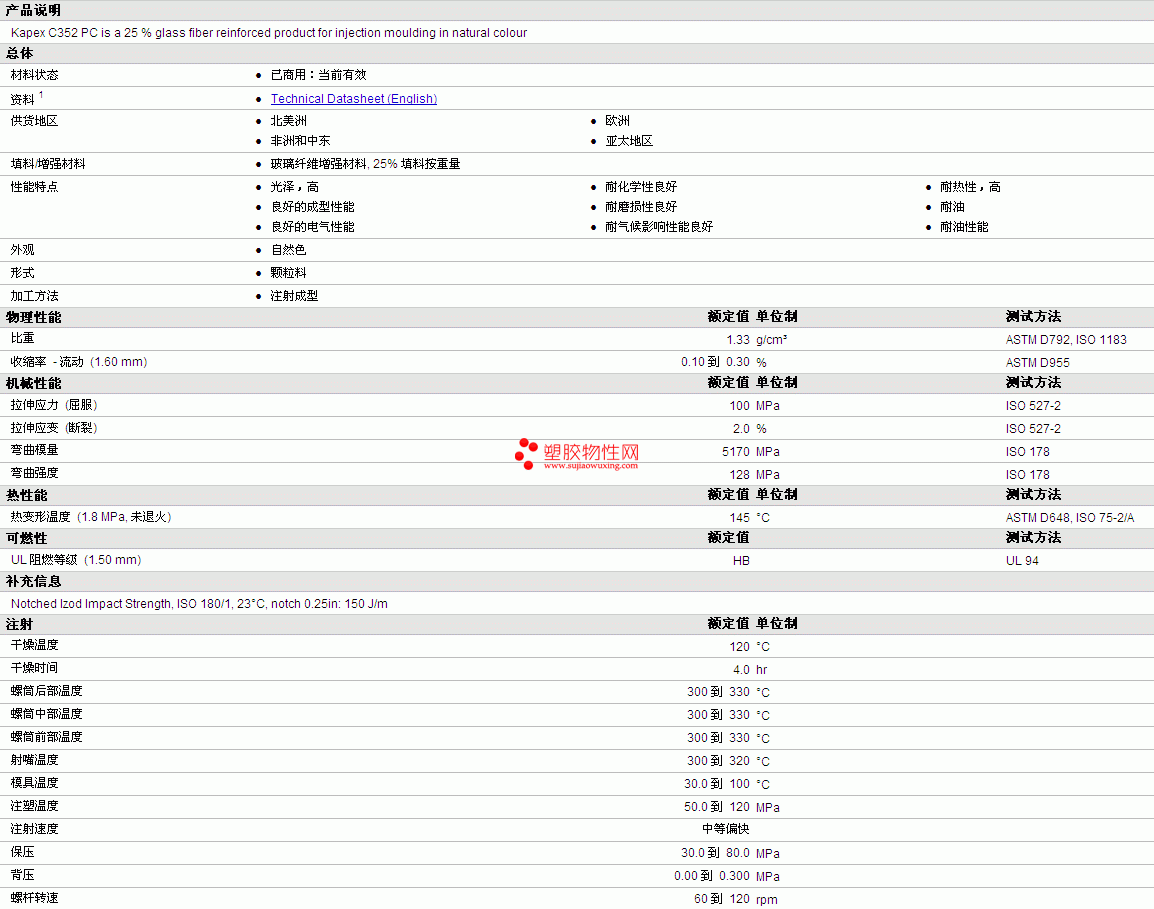Click the 补充信息 section header
Screen dimensions: 1154x909
(x=34, y=581)
